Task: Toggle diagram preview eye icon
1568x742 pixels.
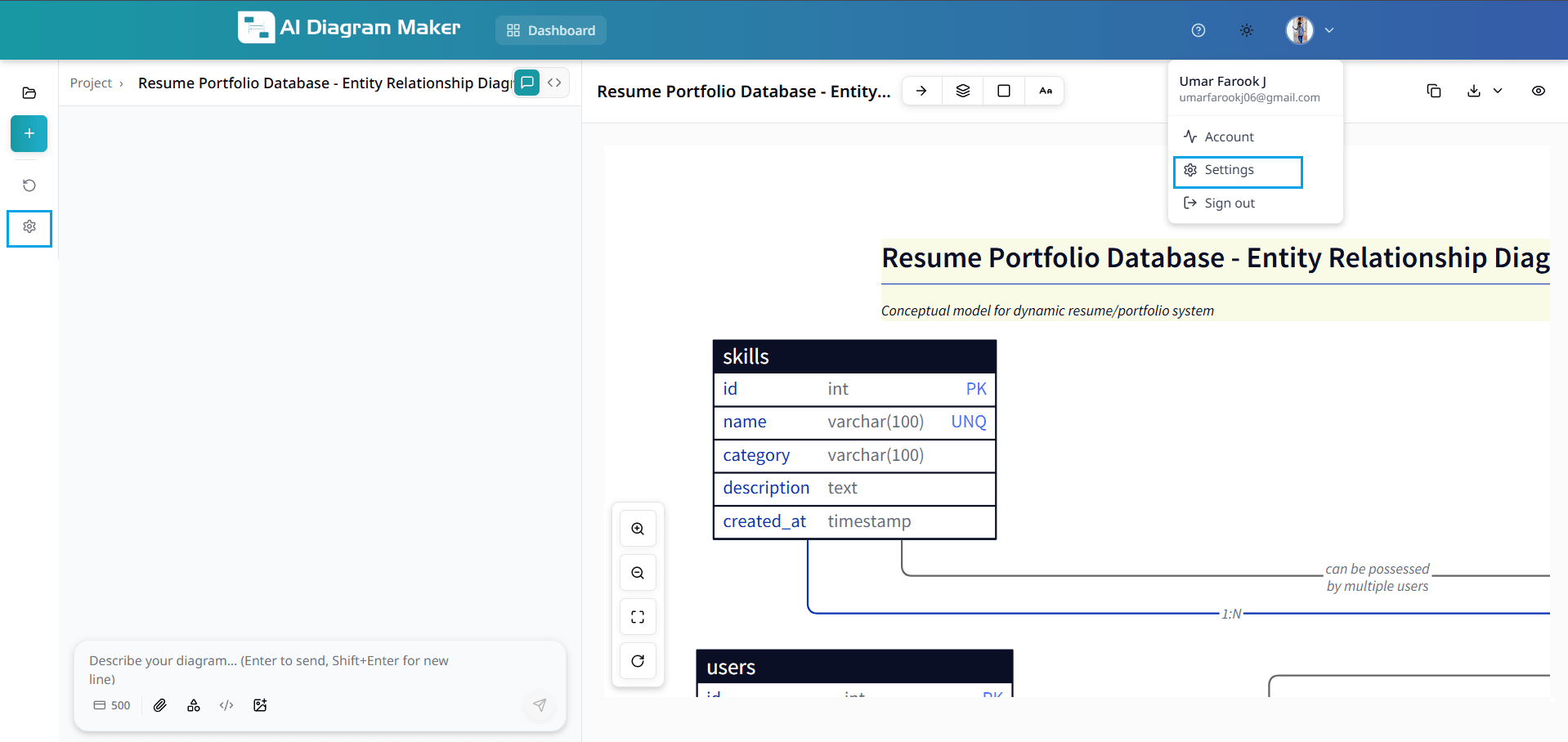Action: (1538, 91)
